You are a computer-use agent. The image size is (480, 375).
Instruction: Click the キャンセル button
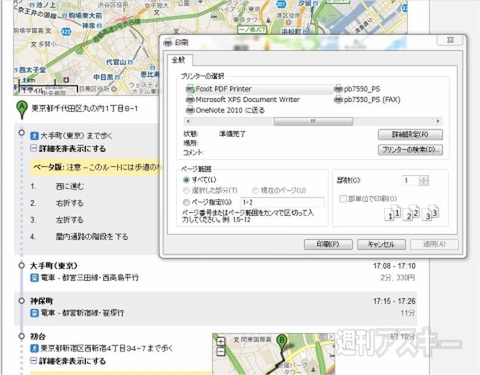click(381, 244)
